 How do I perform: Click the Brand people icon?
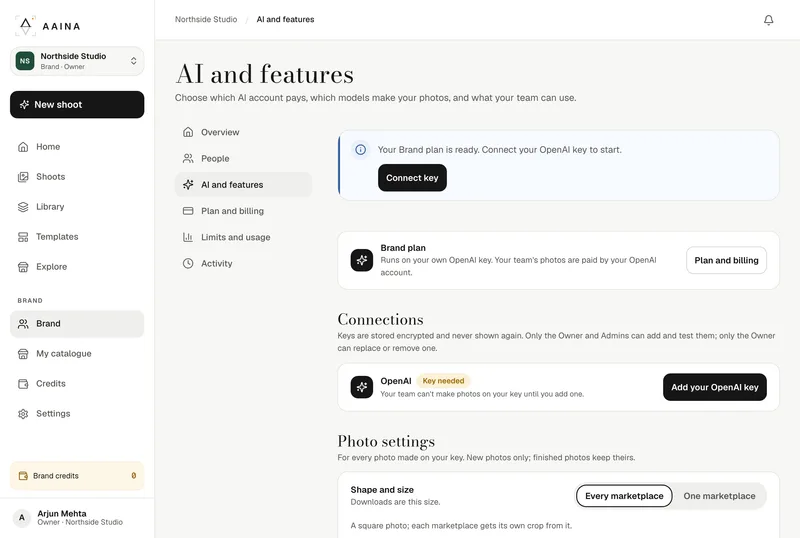coord(23,324)
